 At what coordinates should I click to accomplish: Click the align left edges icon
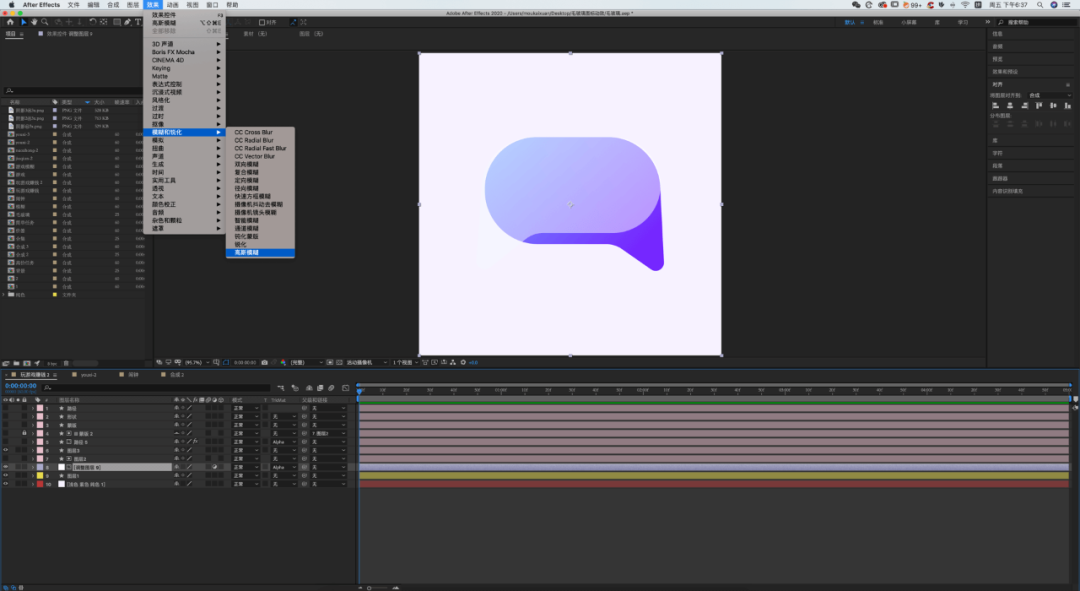click(995, 105)
